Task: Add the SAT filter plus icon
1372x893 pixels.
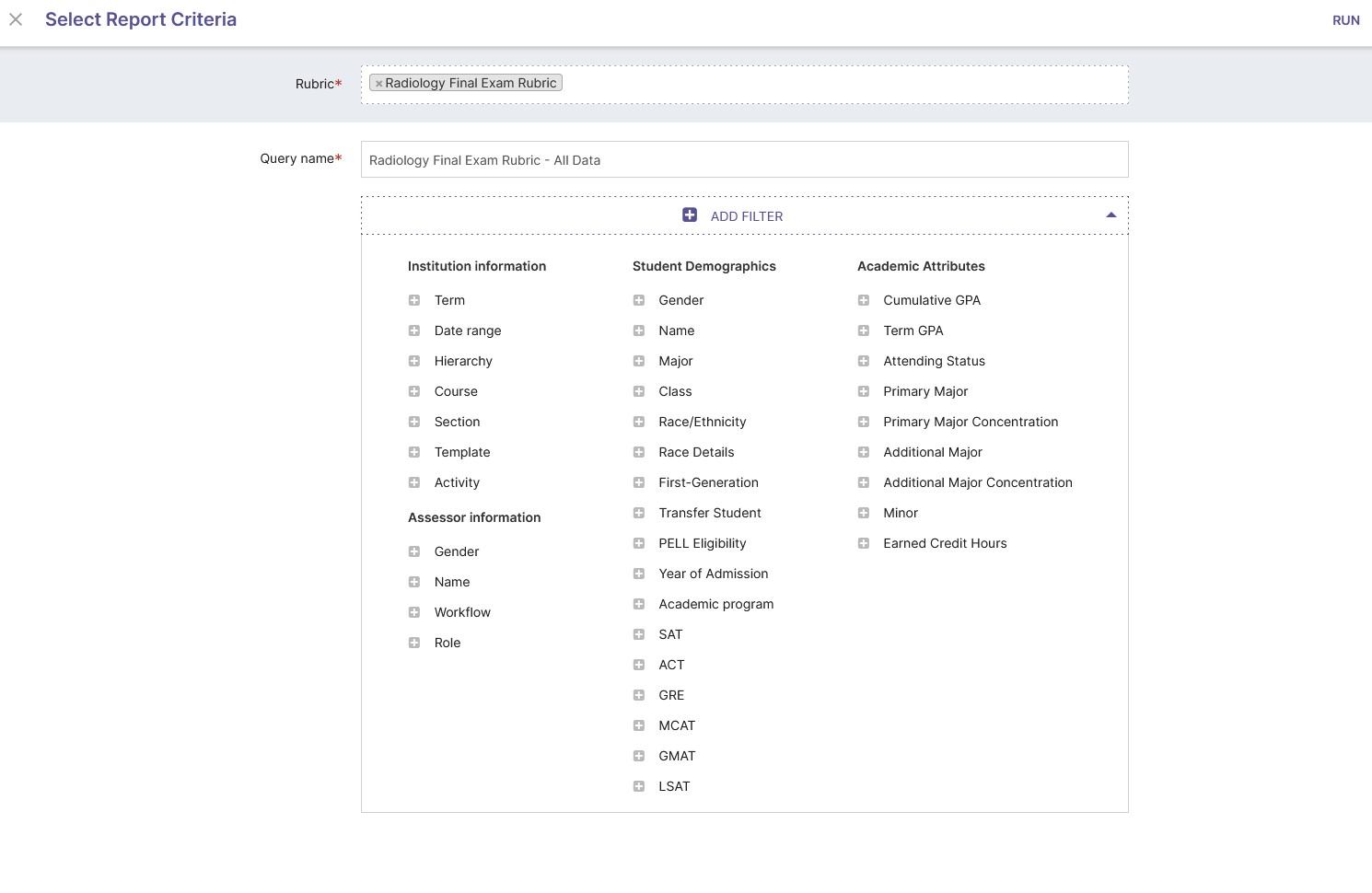Action: click(x=639, y=634)
